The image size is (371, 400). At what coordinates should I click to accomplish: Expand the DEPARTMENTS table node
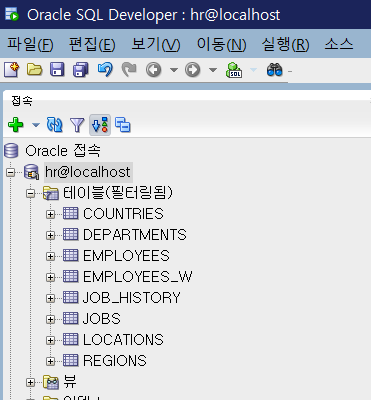pos(50,235)
